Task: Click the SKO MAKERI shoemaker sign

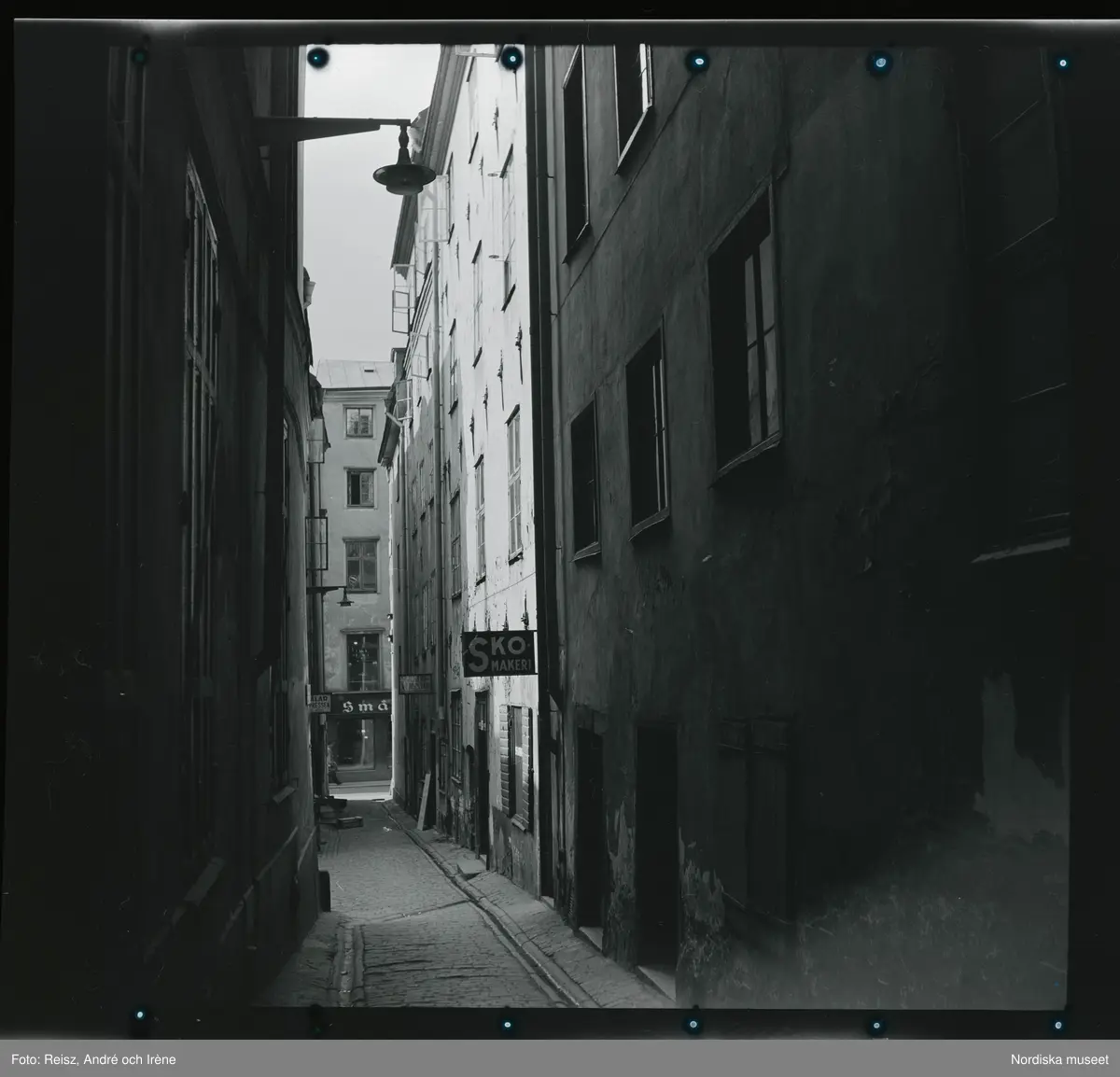Action: (498, 653)
